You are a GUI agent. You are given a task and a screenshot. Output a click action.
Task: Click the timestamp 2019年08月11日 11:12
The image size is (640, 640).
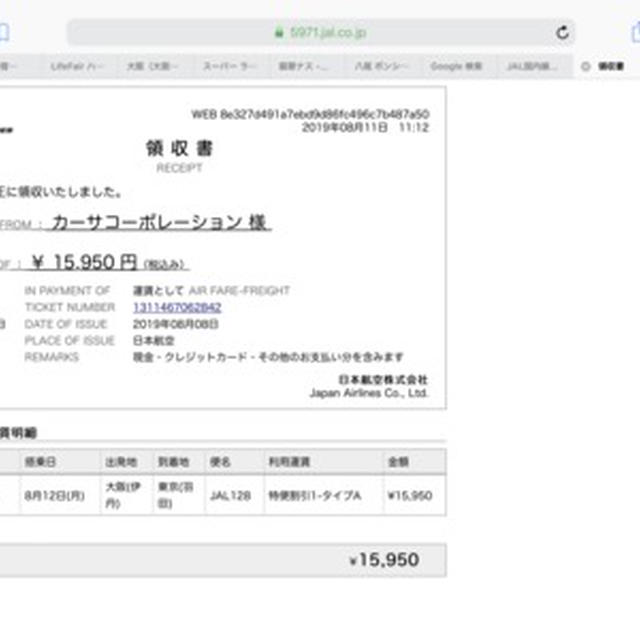pos(365,127)
